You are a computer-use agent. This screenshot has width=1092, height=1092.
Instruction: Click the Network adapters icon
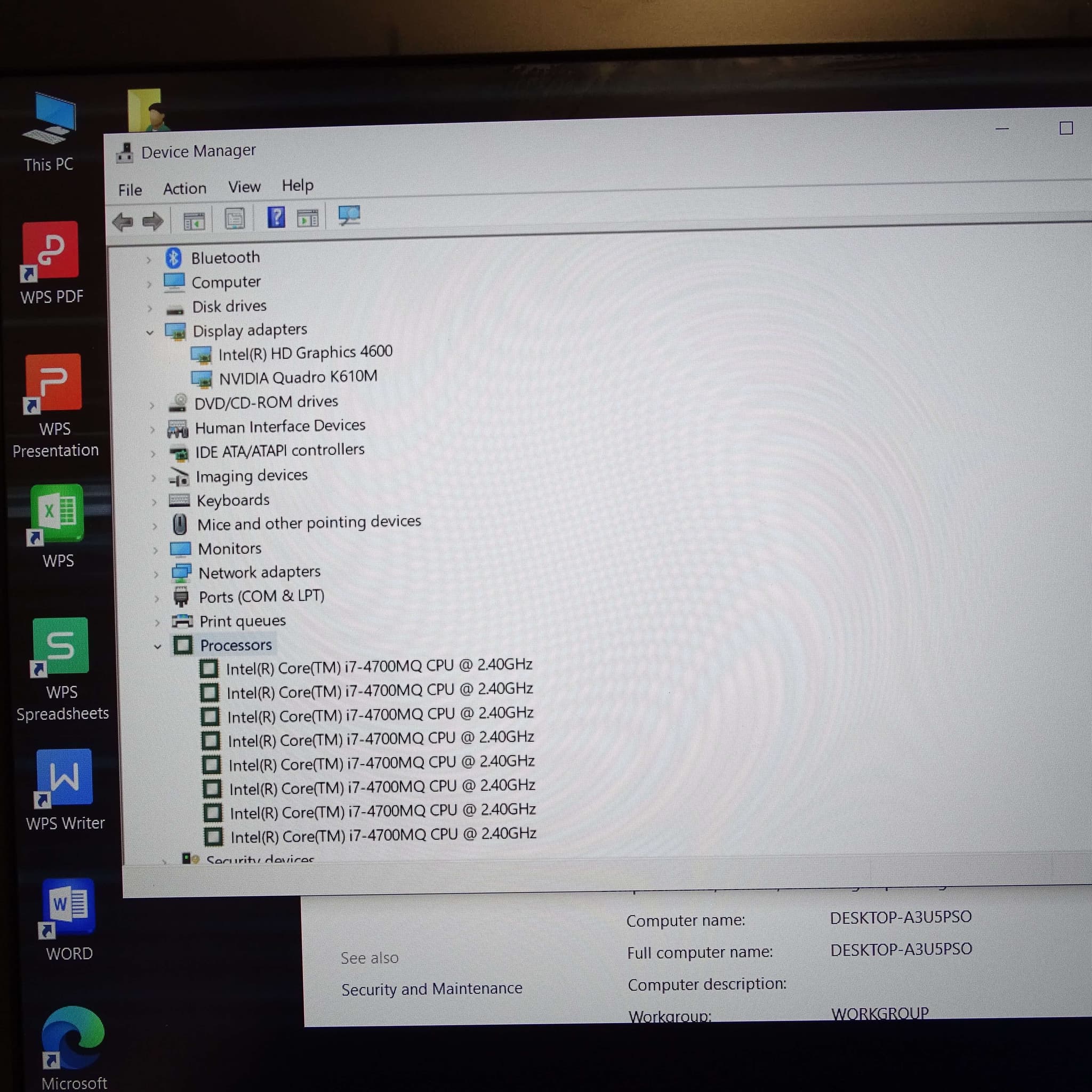tap(181, 574)
